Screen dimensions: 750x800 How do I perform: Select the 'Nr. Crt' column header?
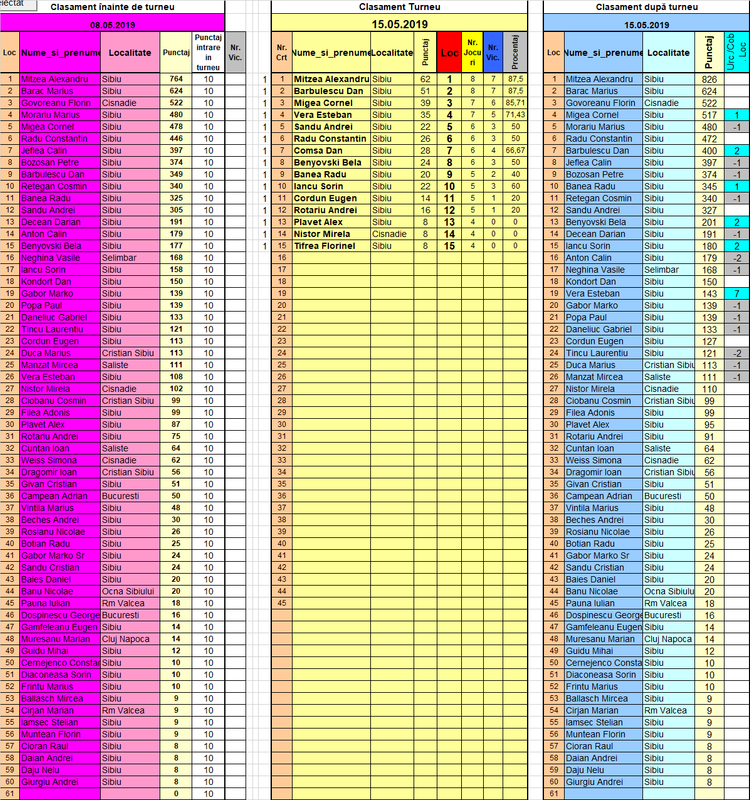coord(282,53)
